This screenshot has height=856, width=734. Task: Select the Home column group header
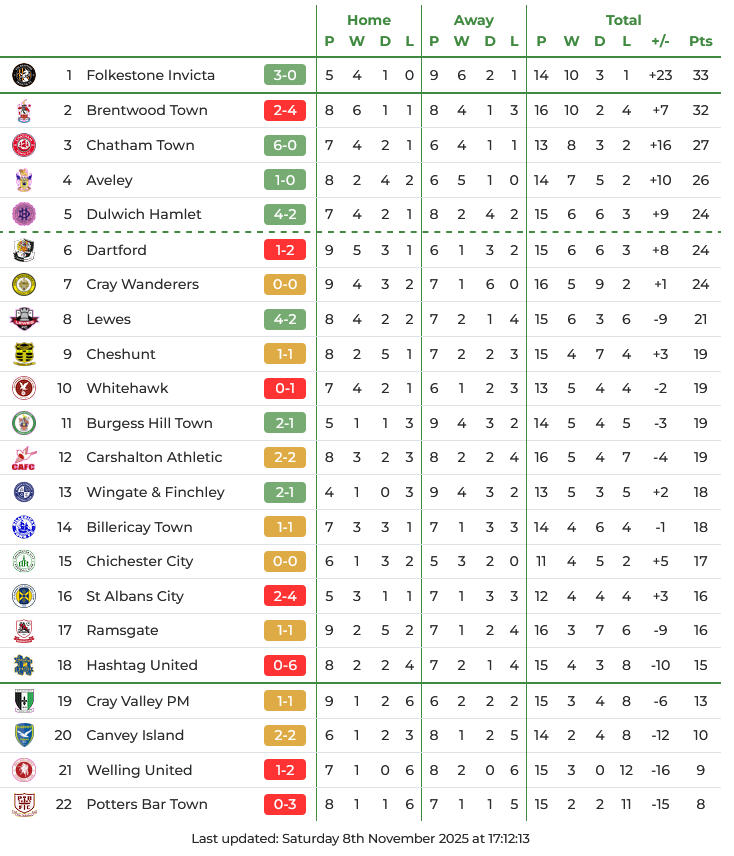click(x=369, y=20)
